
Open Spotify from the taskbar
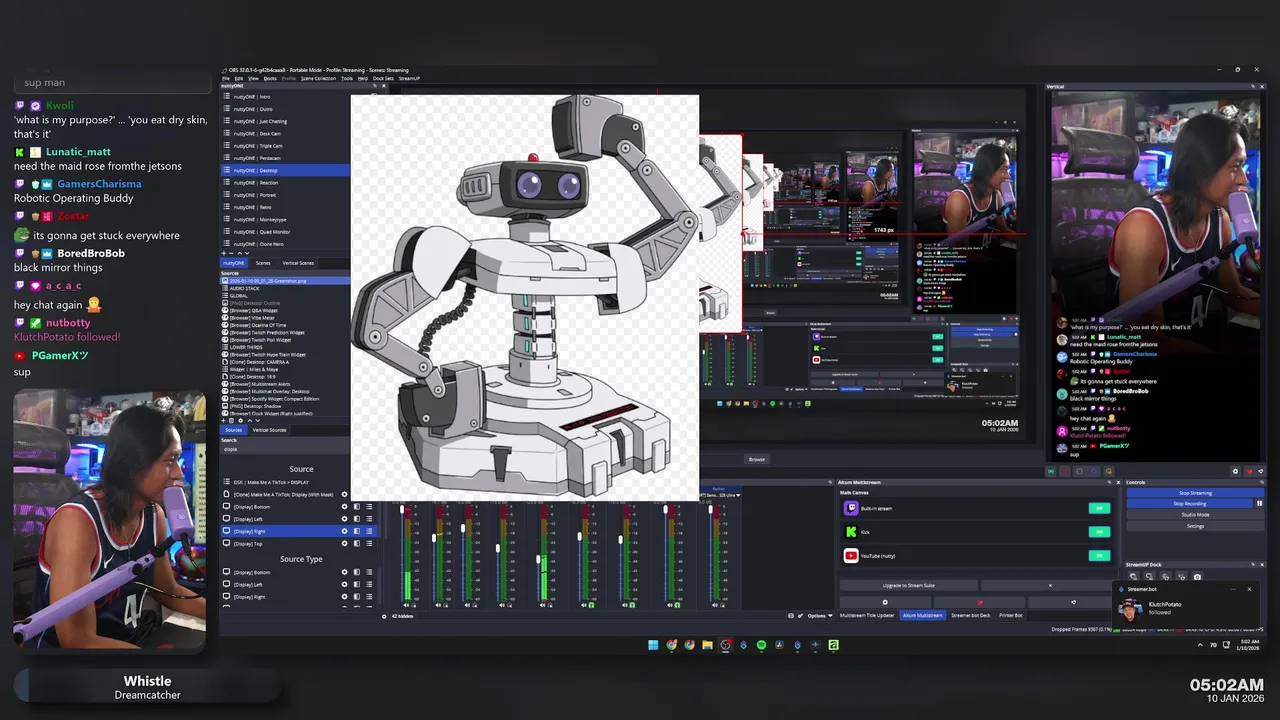tap(761, 645)
